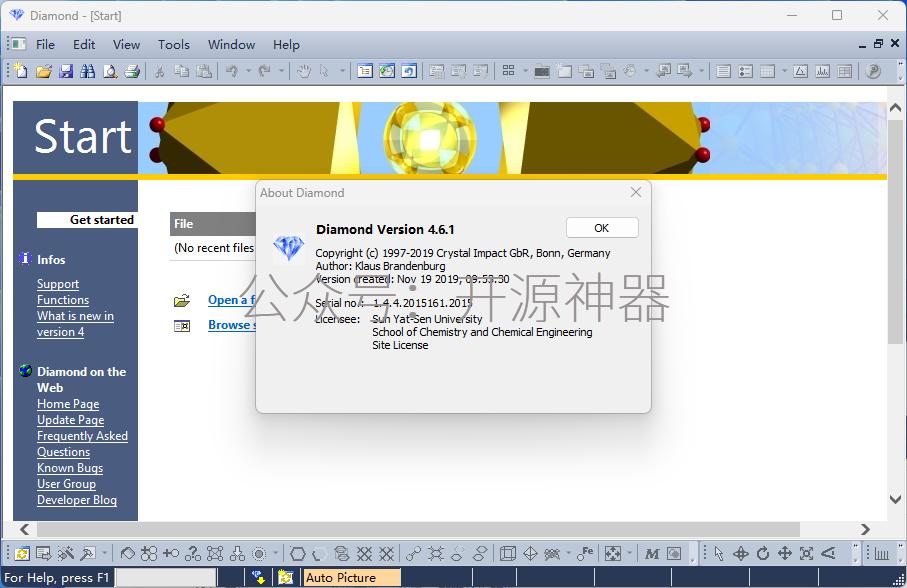Click the diamond logo in About dialog
Viewport: 907px width, 588px height.
pos(289,247)
